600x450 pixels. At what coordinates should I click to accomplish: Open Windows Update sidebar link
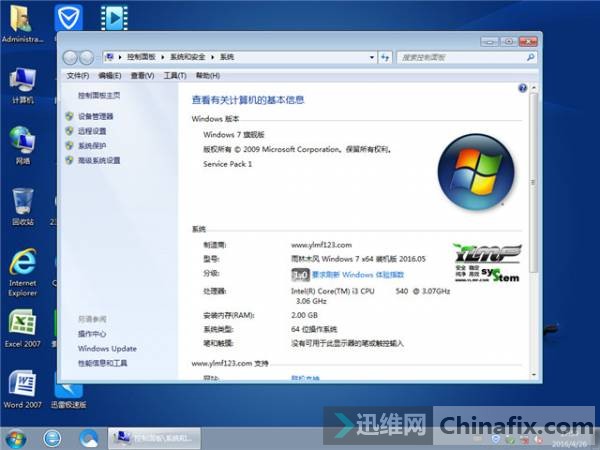coord(107,349)
